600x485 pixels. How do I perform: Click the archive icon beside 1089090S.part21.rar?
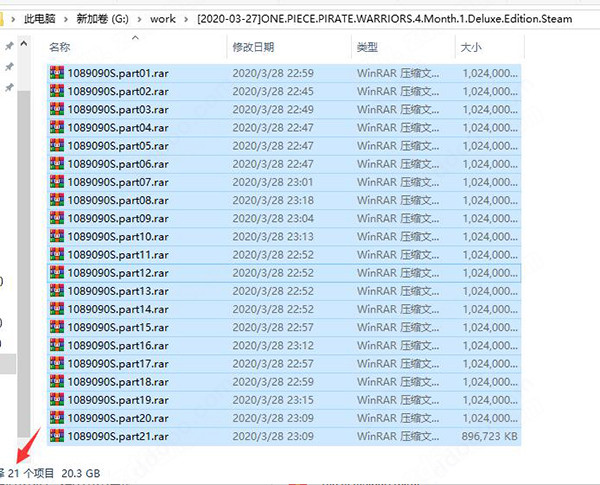[57, 436]
